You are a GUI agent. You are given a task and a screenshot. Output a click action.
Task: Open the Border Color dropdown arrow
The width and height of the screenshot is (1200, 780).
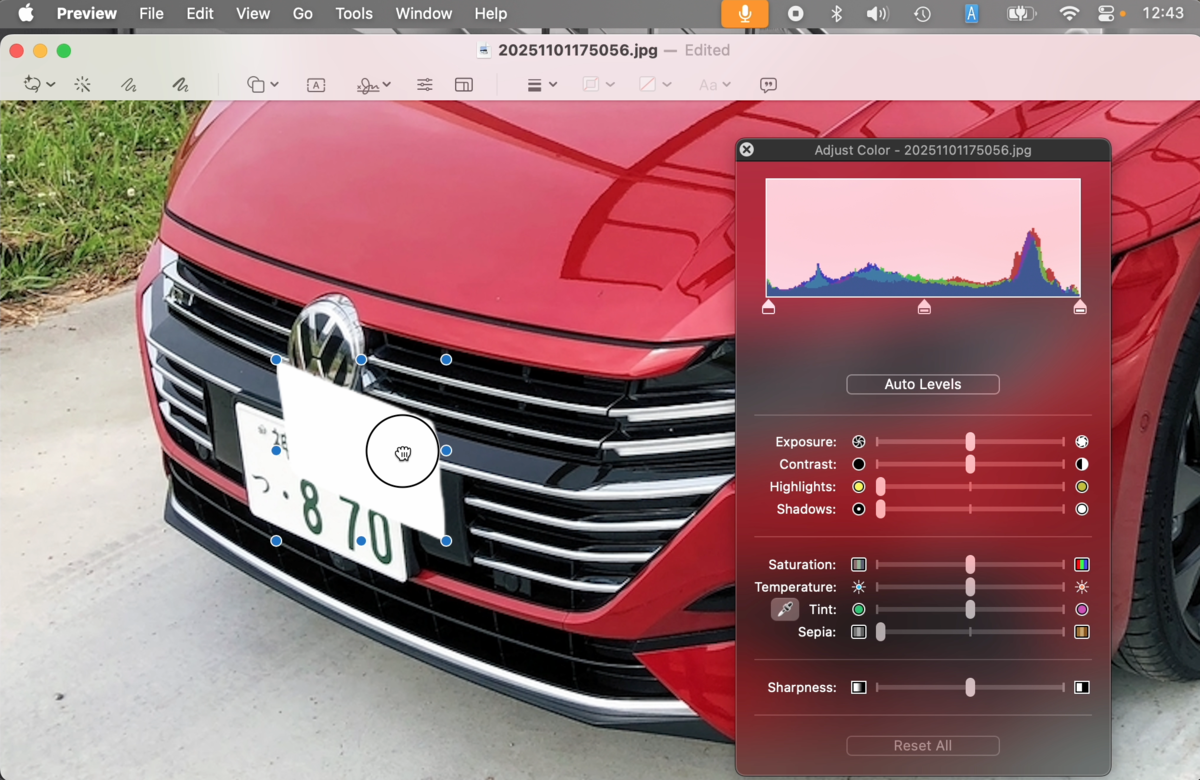tap(610, 85)
